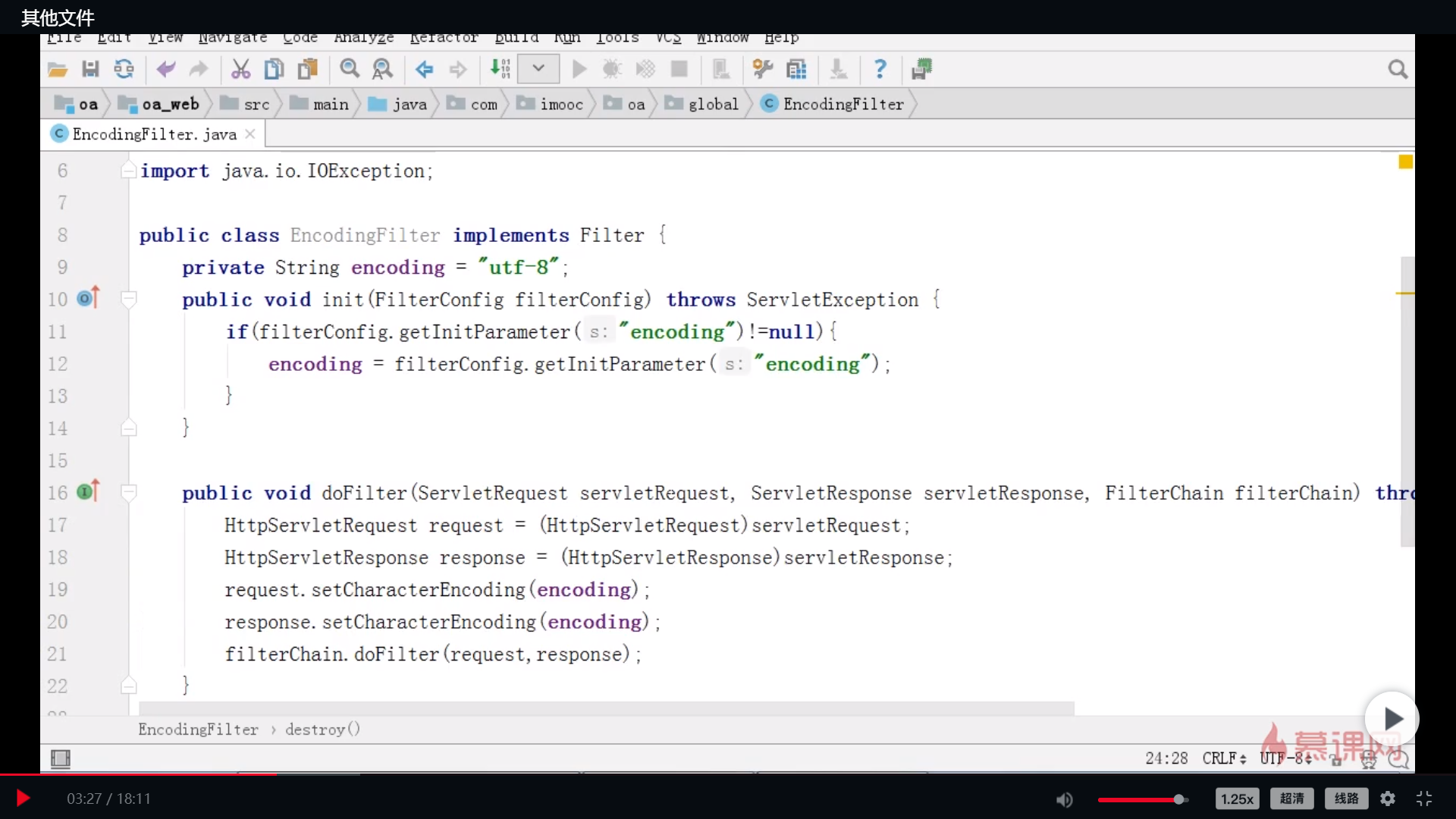1456x819 pixels.
Task: Click the Synchronize refresh icon
Action: coord(124,70)
